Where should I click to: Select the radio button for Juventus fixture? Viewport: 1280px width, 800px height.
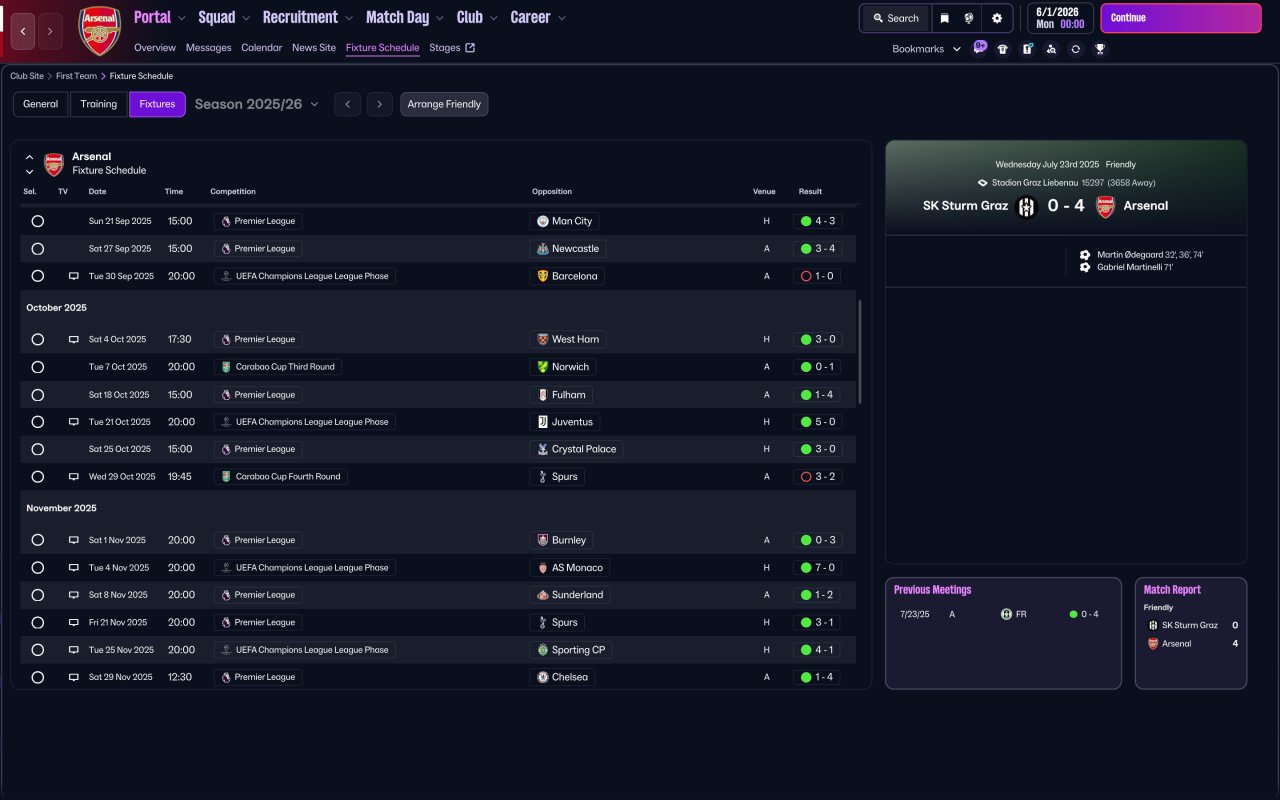[x=37, y=422]
